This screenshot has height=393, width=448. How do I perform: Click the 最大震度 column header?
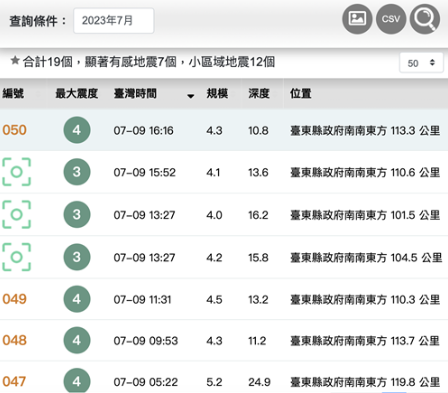tap(77, 94)
